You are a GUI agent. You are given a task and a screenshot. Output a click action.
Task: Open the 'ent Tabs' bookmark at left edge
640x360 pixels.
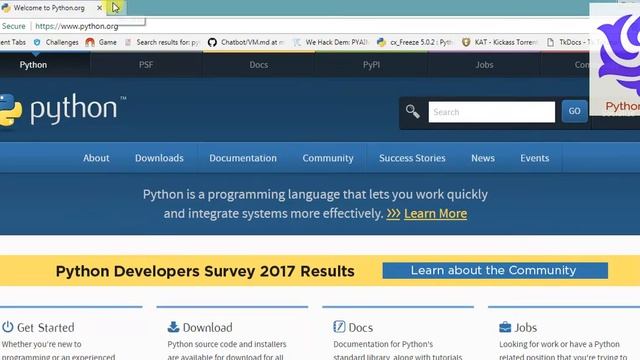(x=13, y=42)
